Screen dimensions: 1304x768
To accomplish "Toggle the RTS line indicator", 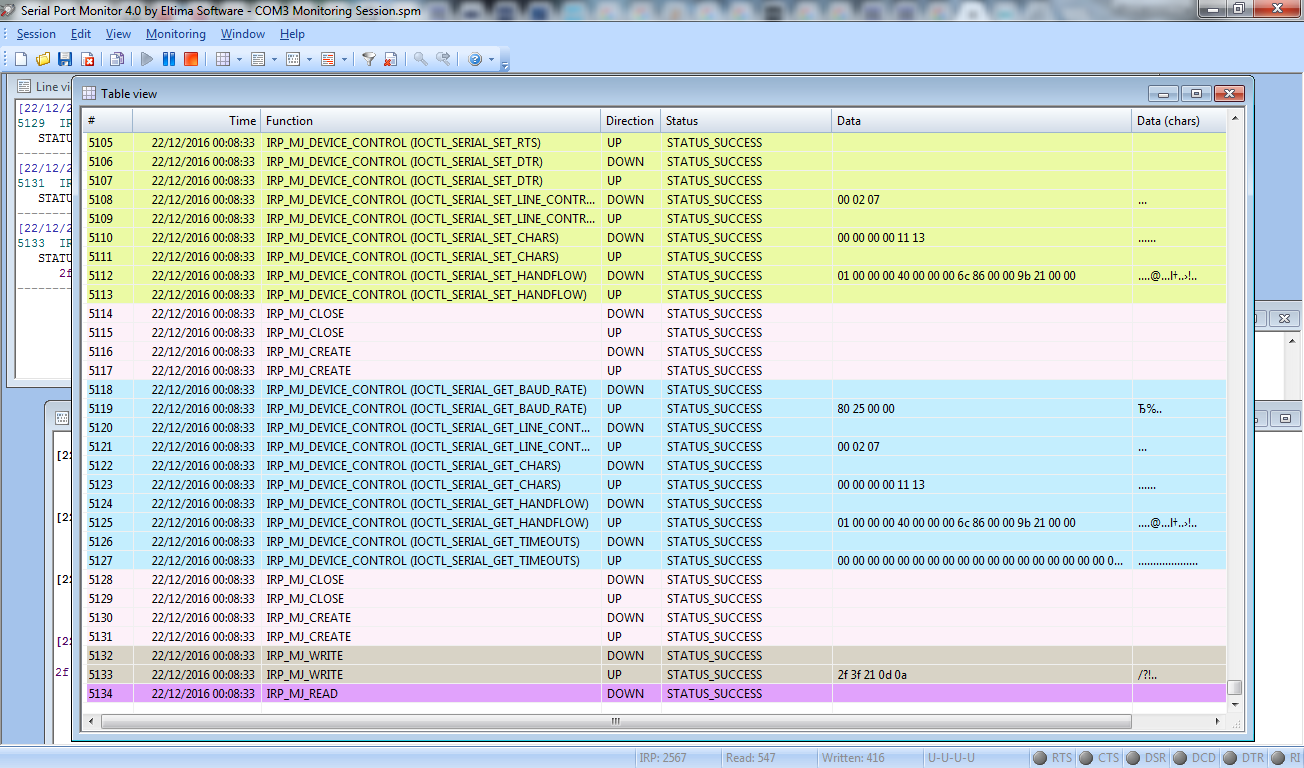I will coord(1040,758).
